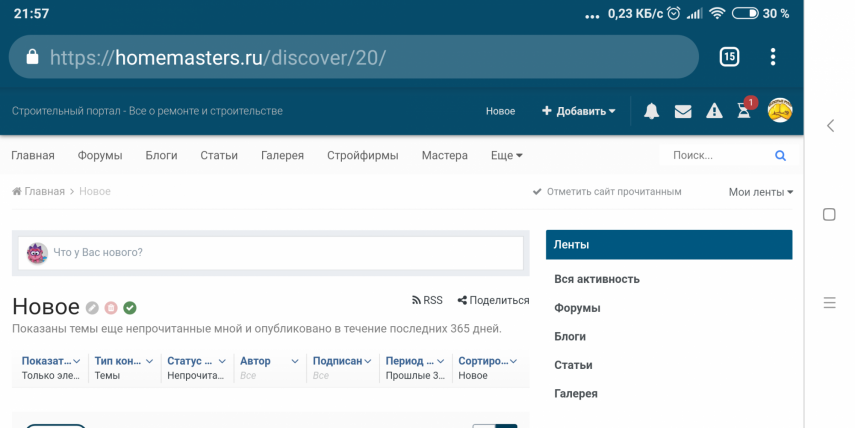Open the browser three-dot menu
The width and height of the screenshot is (855, 428).
tap(773, 57)
